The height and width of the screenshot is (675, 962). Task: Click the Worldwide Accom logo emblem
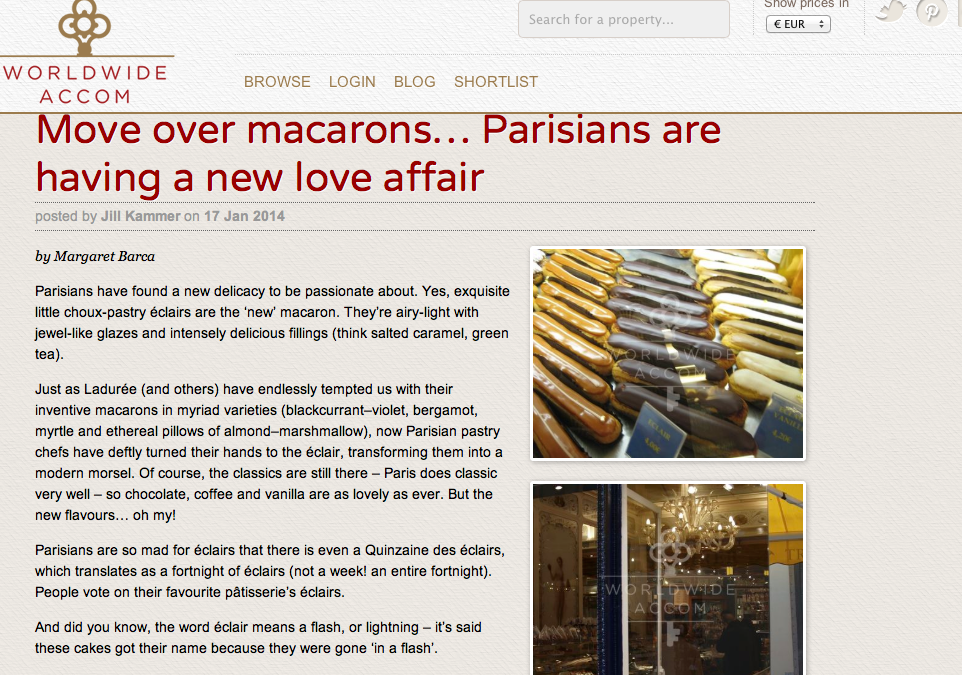85,26
